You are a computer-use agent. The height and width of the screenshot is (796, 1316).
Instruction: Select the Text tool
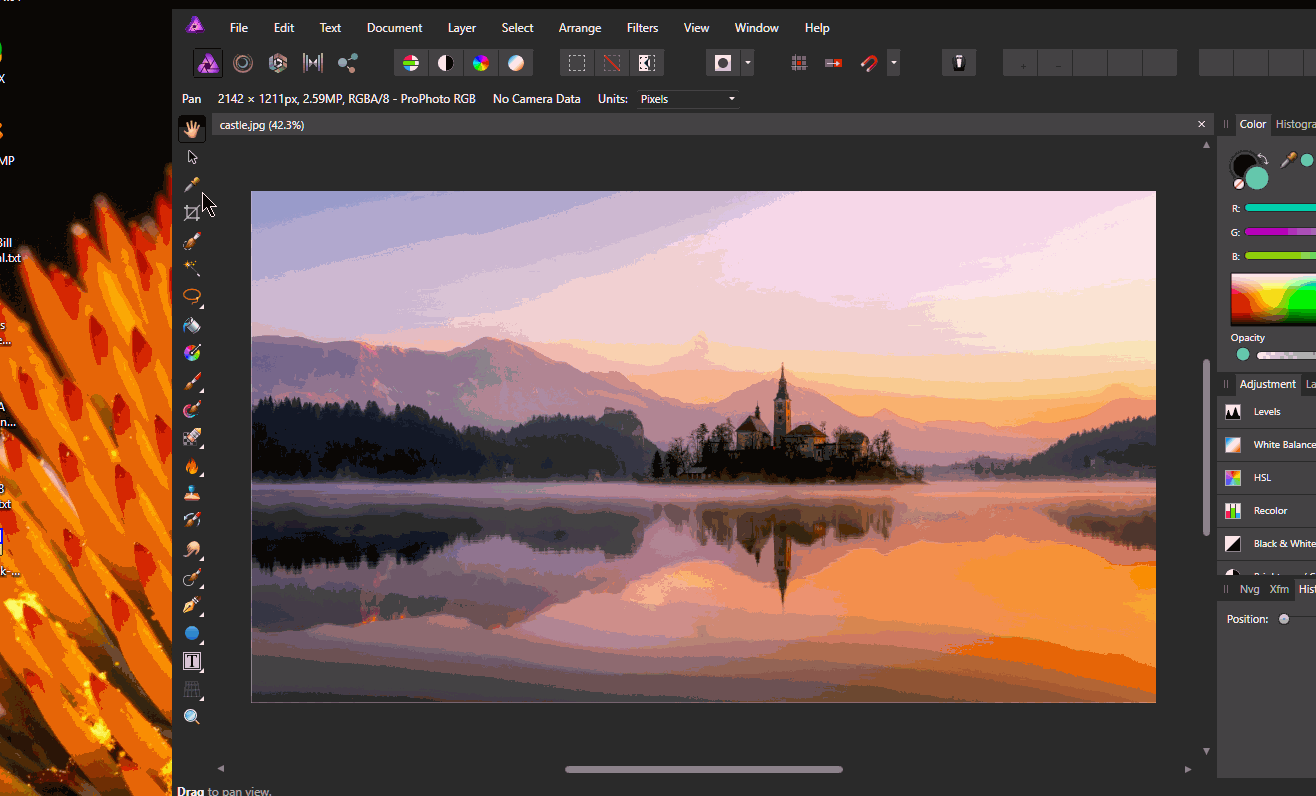coord(192,661)
